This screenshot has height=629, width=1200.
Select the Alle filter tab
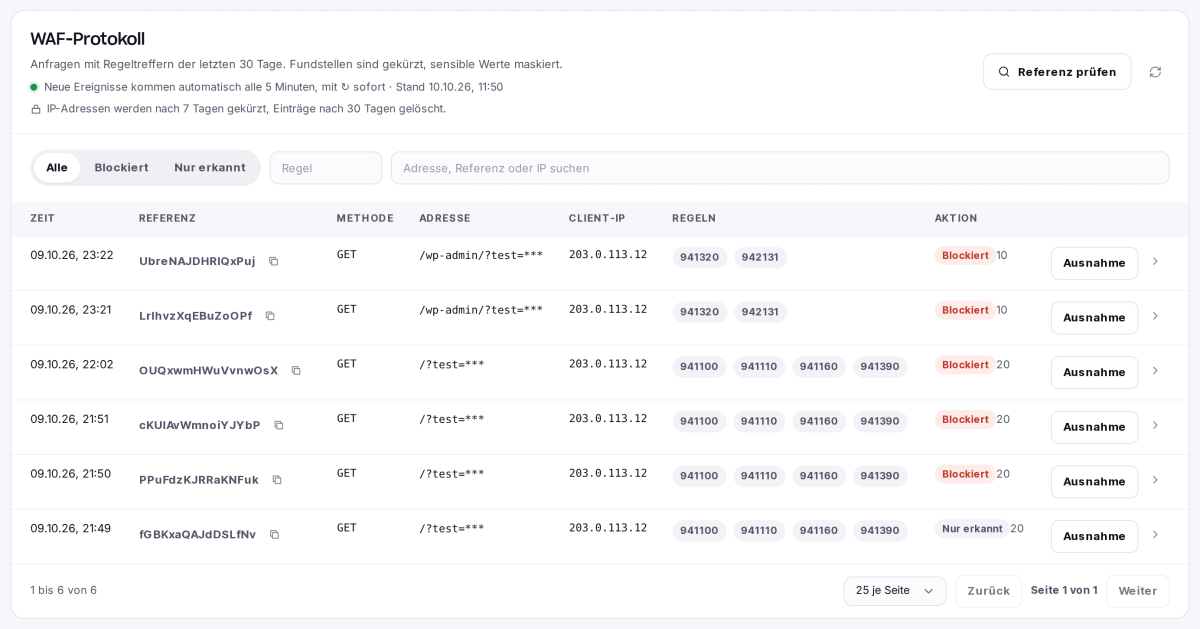pos(57,168)
